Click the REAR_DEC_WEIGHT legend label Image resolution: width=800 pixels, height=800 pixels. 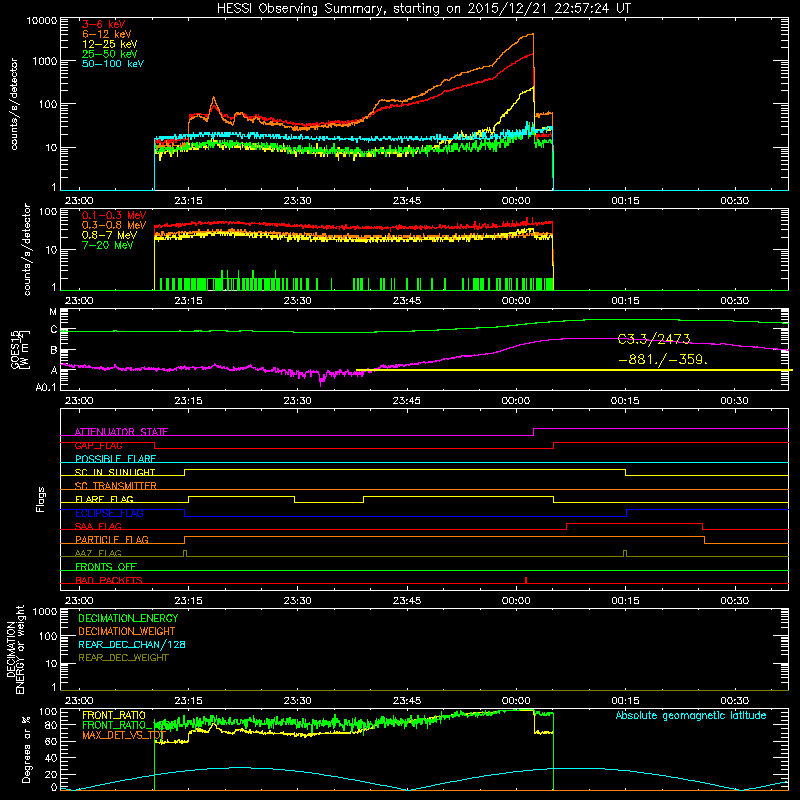click(123, 658)
